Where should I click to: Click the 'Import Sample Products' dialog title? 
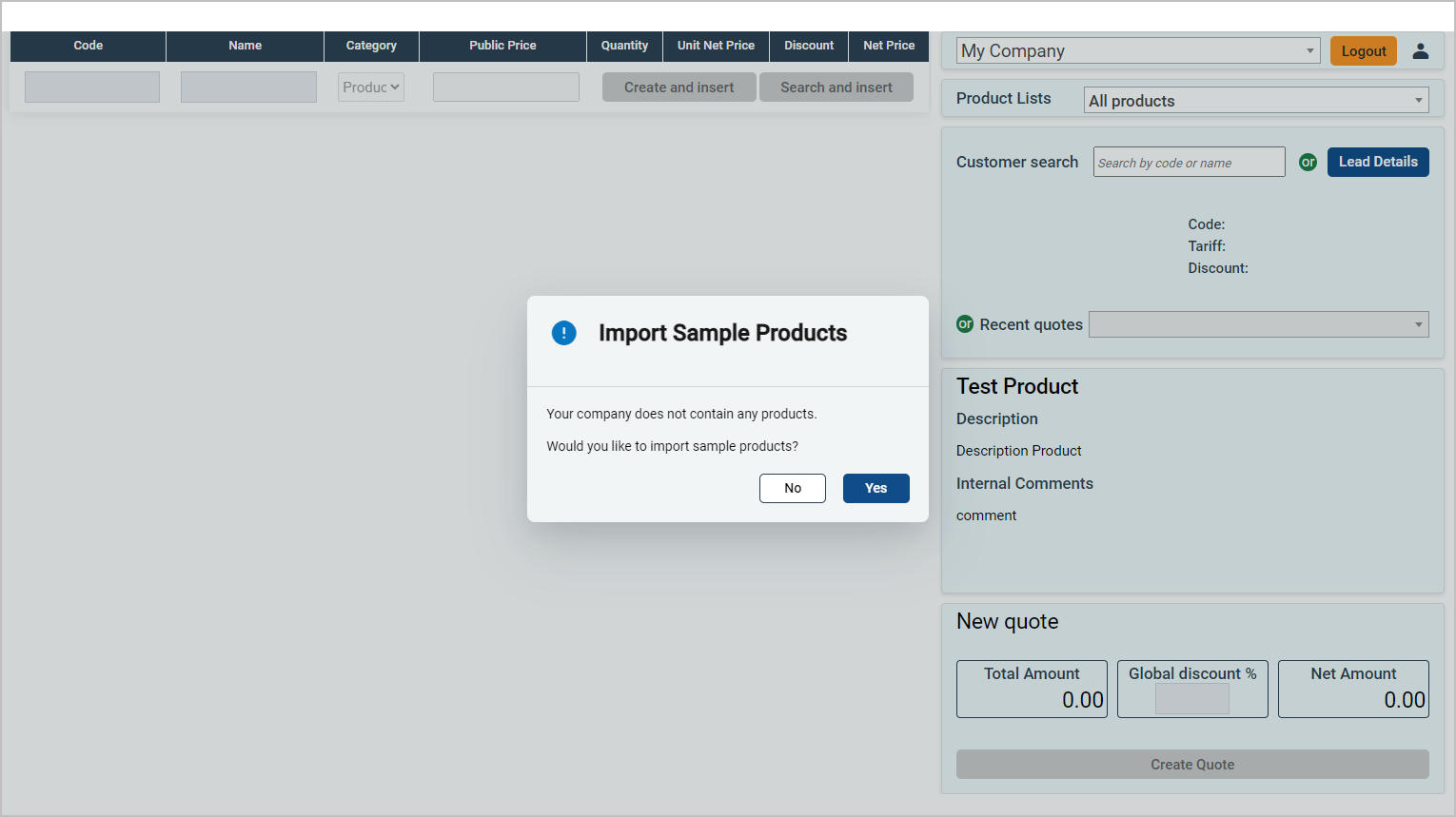click(x=722, y=333)
